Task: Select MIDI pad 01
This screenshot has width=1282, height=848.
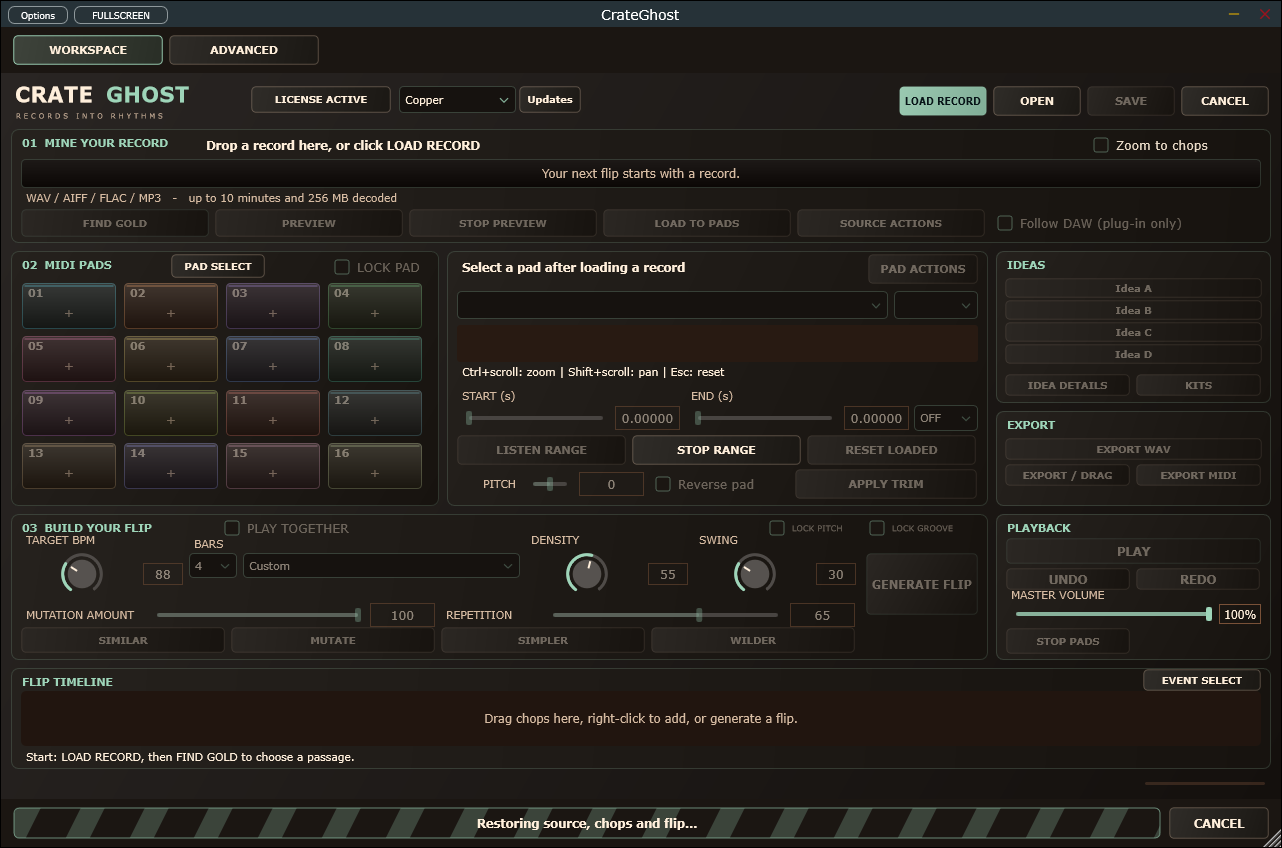Action: pos(69,306)
